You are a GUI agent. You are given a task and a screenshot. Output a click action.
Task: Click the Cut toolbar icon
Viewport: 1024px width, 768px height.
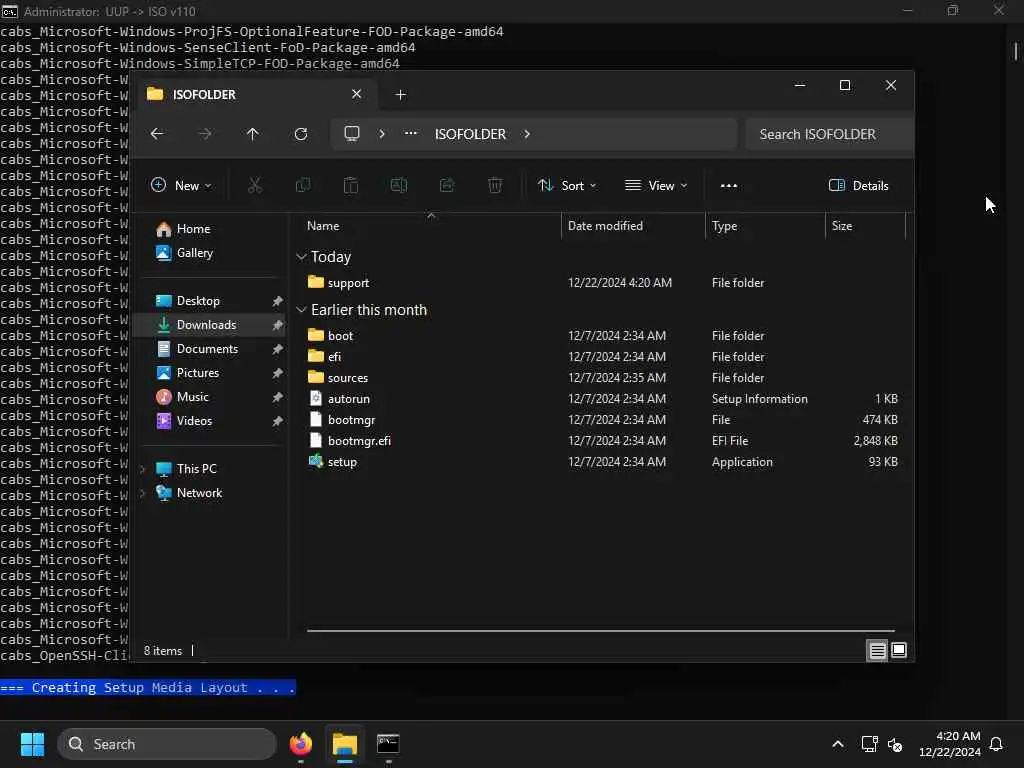(x=255, y=185)
